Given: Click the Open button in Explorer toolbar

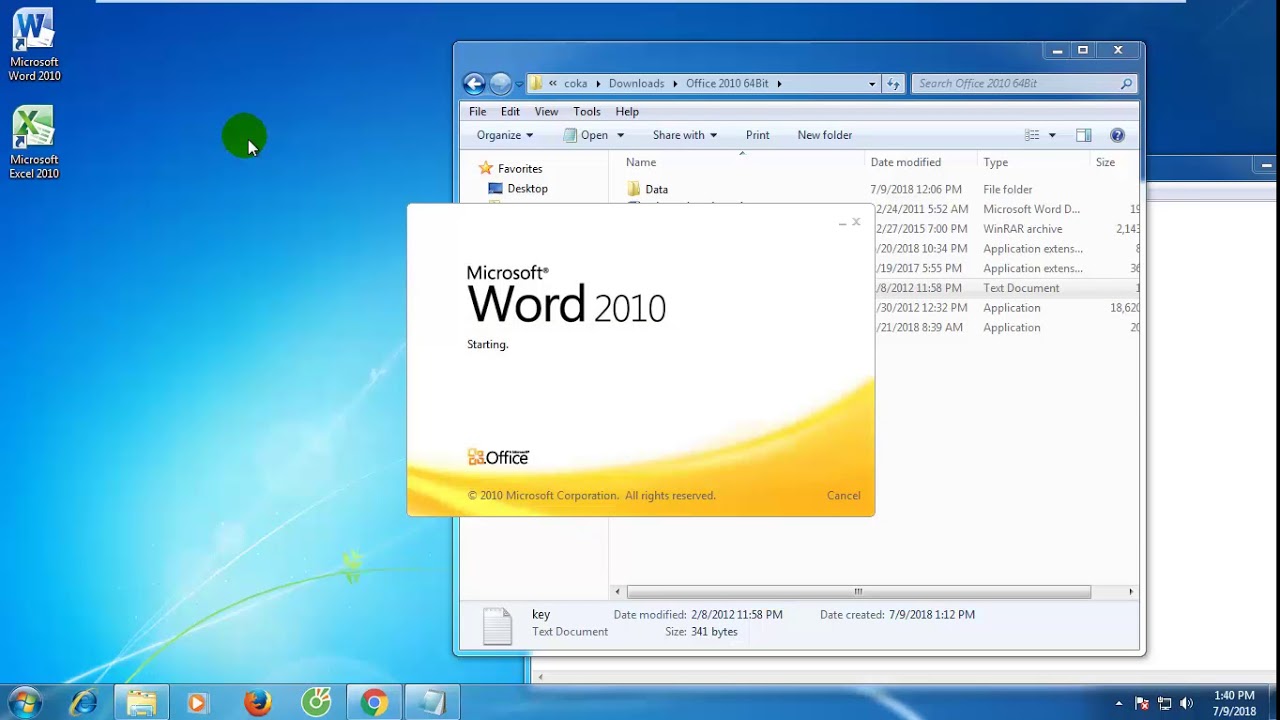Looking at the screenshot, I should tap(585, 135).
